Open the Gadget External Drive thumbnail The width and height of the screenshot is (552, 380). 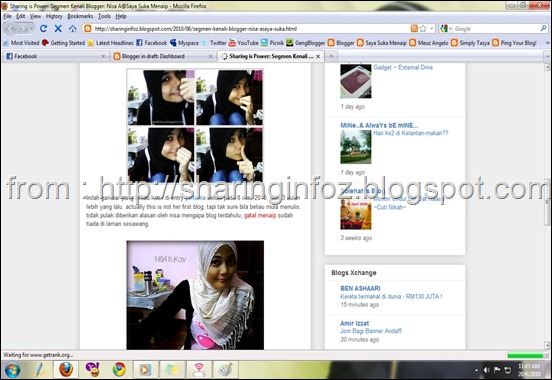pyautogui.click(x=356, y=81)
